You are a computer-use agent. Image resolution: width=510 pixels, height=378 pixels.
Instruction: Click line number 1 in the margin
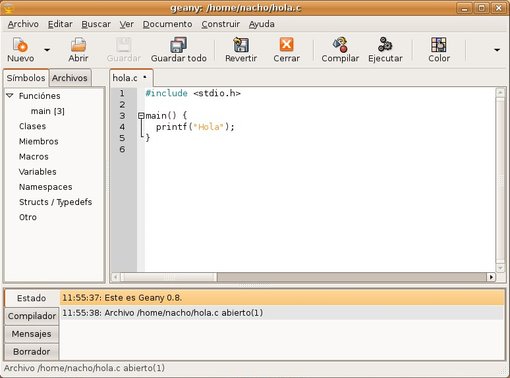122,93
